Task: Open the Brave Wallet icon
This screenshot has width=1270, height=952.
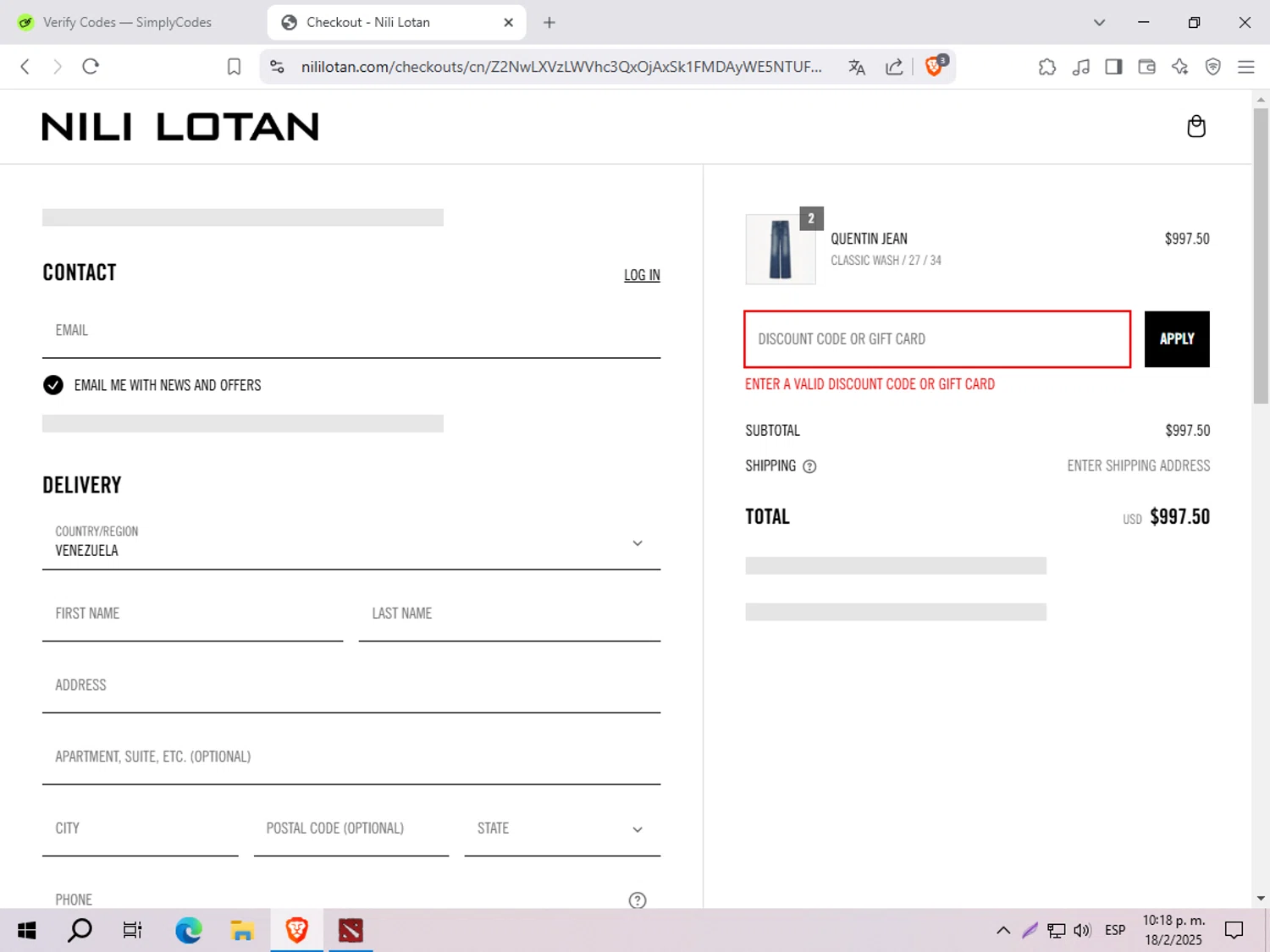Action: [1147, 67]
